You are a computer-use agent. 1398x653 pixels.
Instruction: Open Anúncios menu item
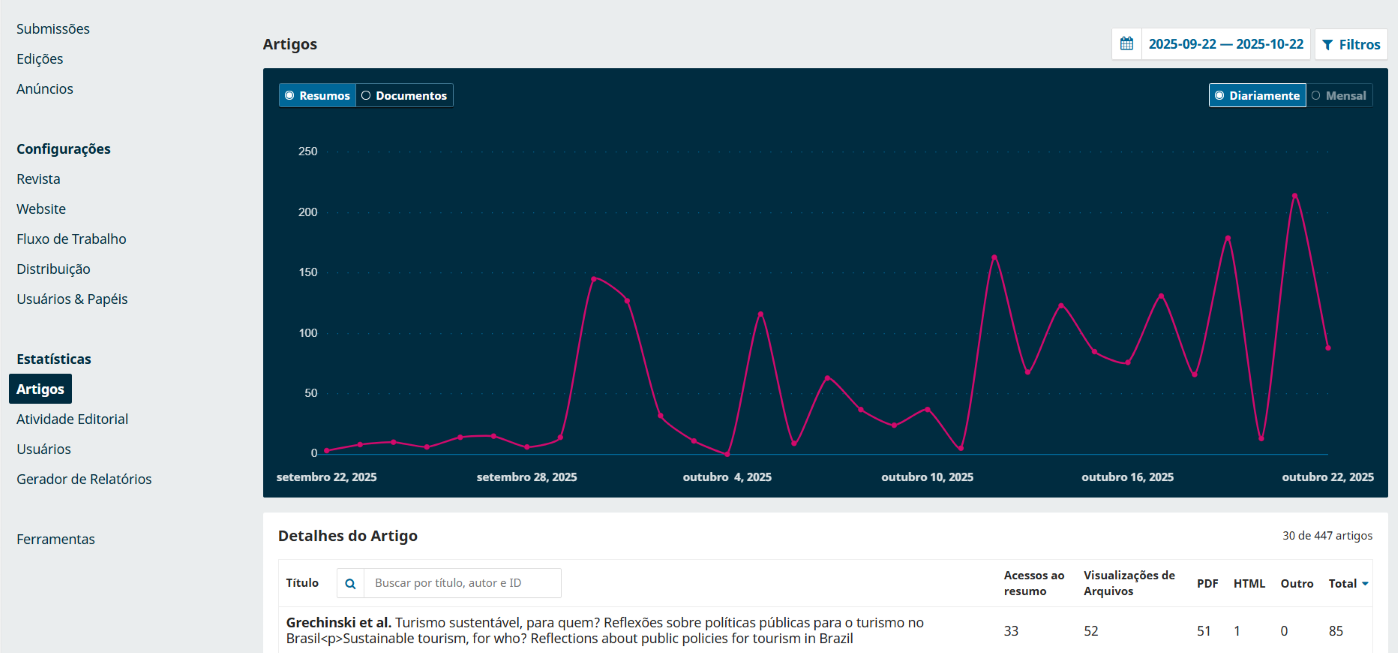click(x=45, y=89)
